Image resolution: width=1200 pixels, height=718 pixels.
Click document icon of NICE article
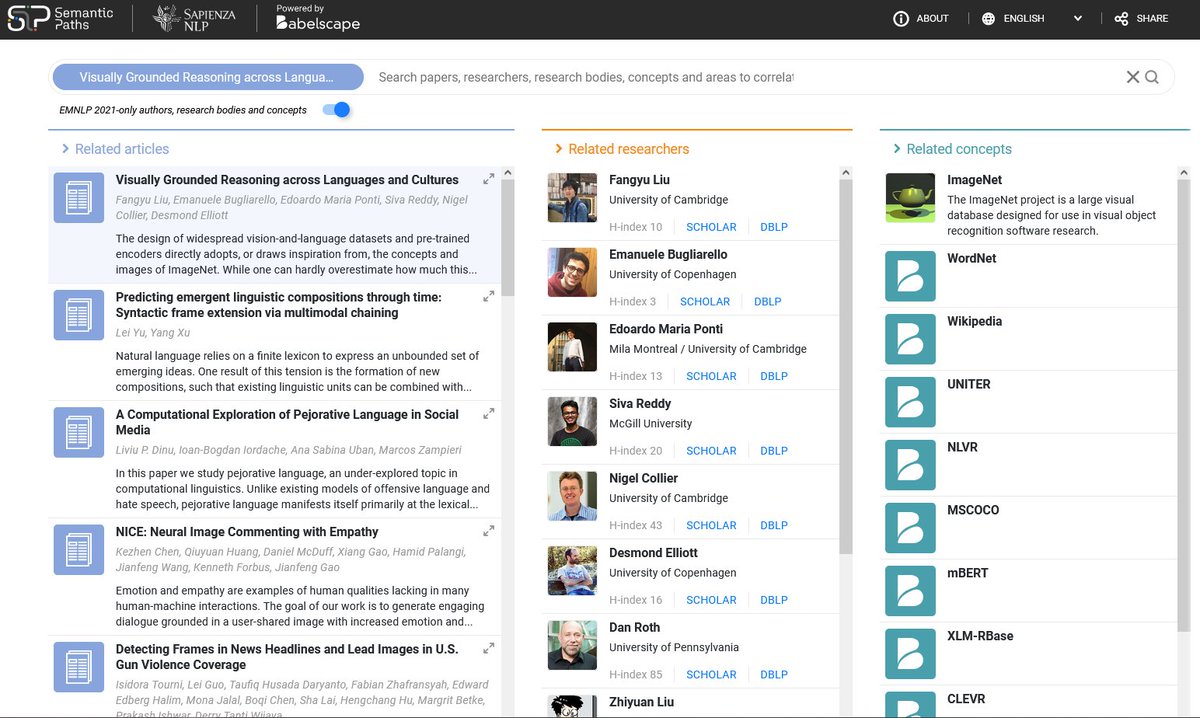pos(78,549)
